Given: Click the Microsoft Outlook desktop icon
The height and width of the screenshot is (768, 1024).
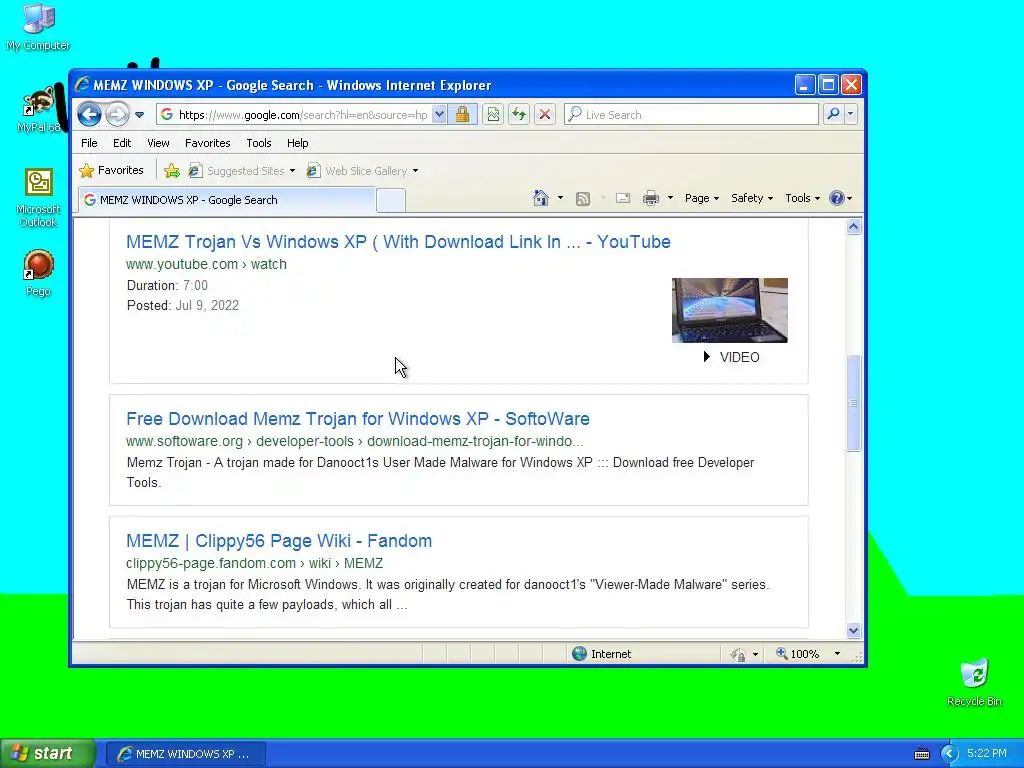Looking at the screenshot, I should 38,198.
